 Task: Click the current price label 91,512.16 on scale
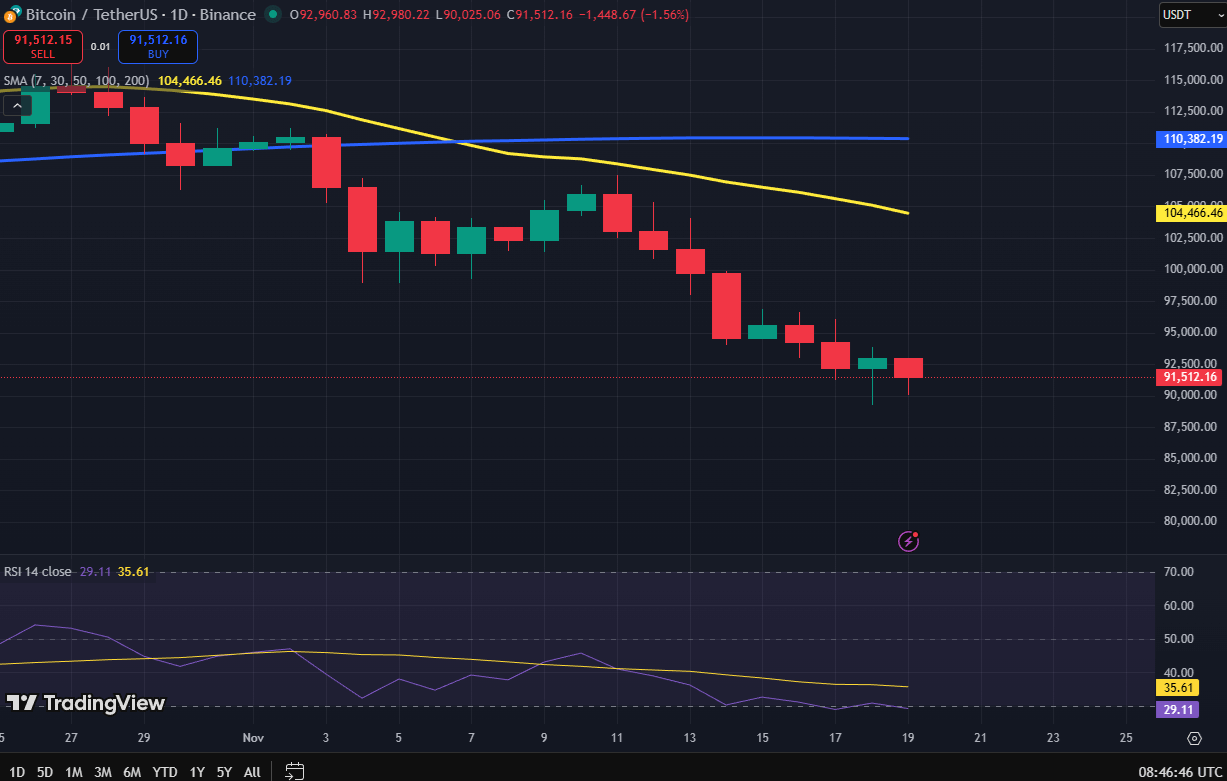pos(1189,377)
